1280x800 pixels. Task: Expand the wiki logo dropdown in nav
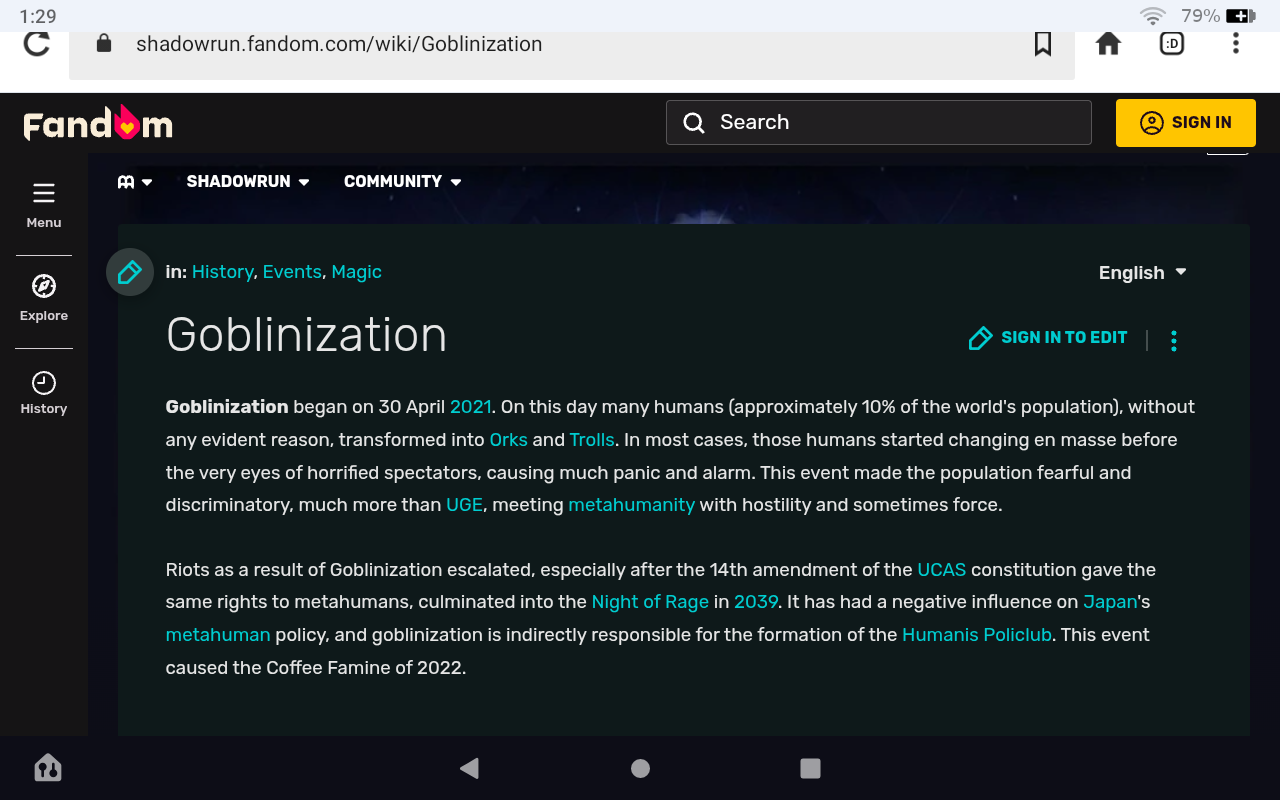135,182
